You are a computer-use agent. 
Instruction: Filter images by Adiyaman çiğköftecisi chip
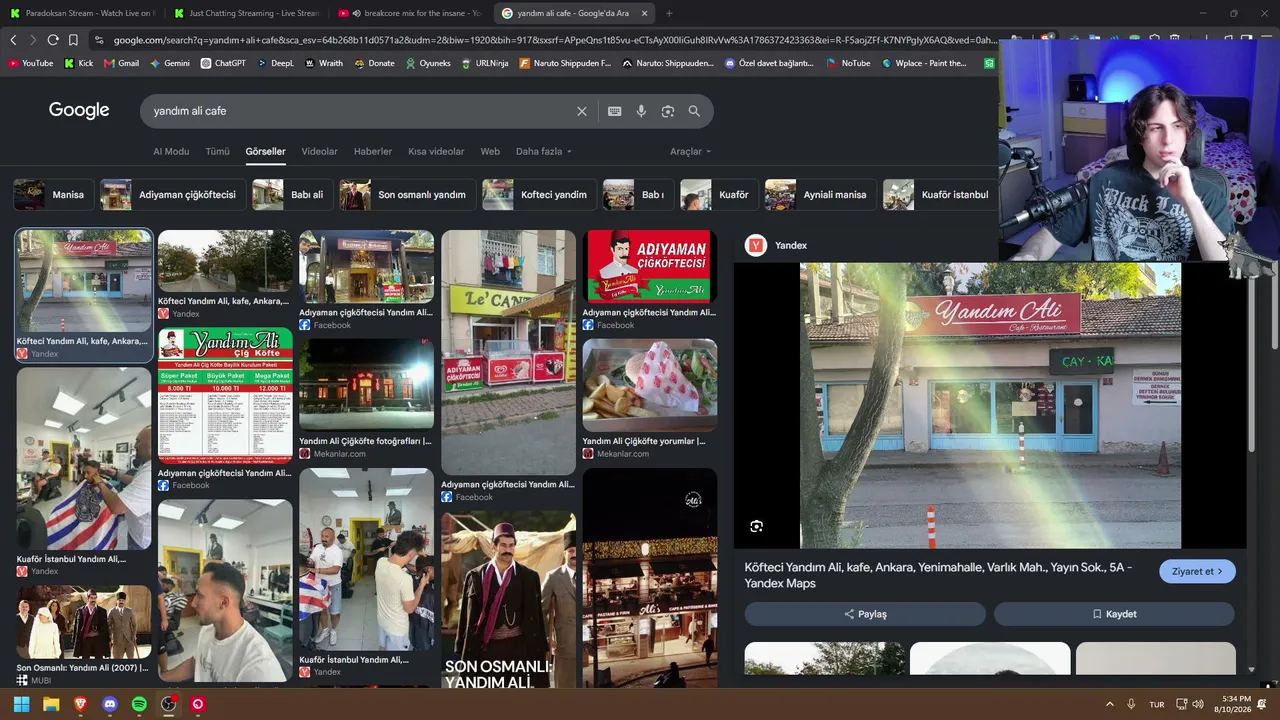(x=173, y=195)
